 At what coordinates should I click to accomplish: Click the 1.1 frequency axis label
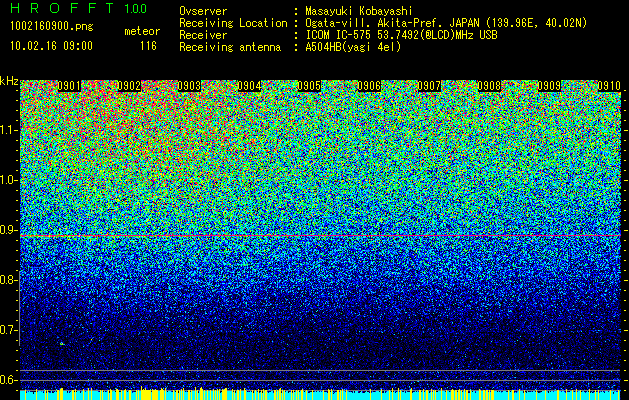point(9,130)
